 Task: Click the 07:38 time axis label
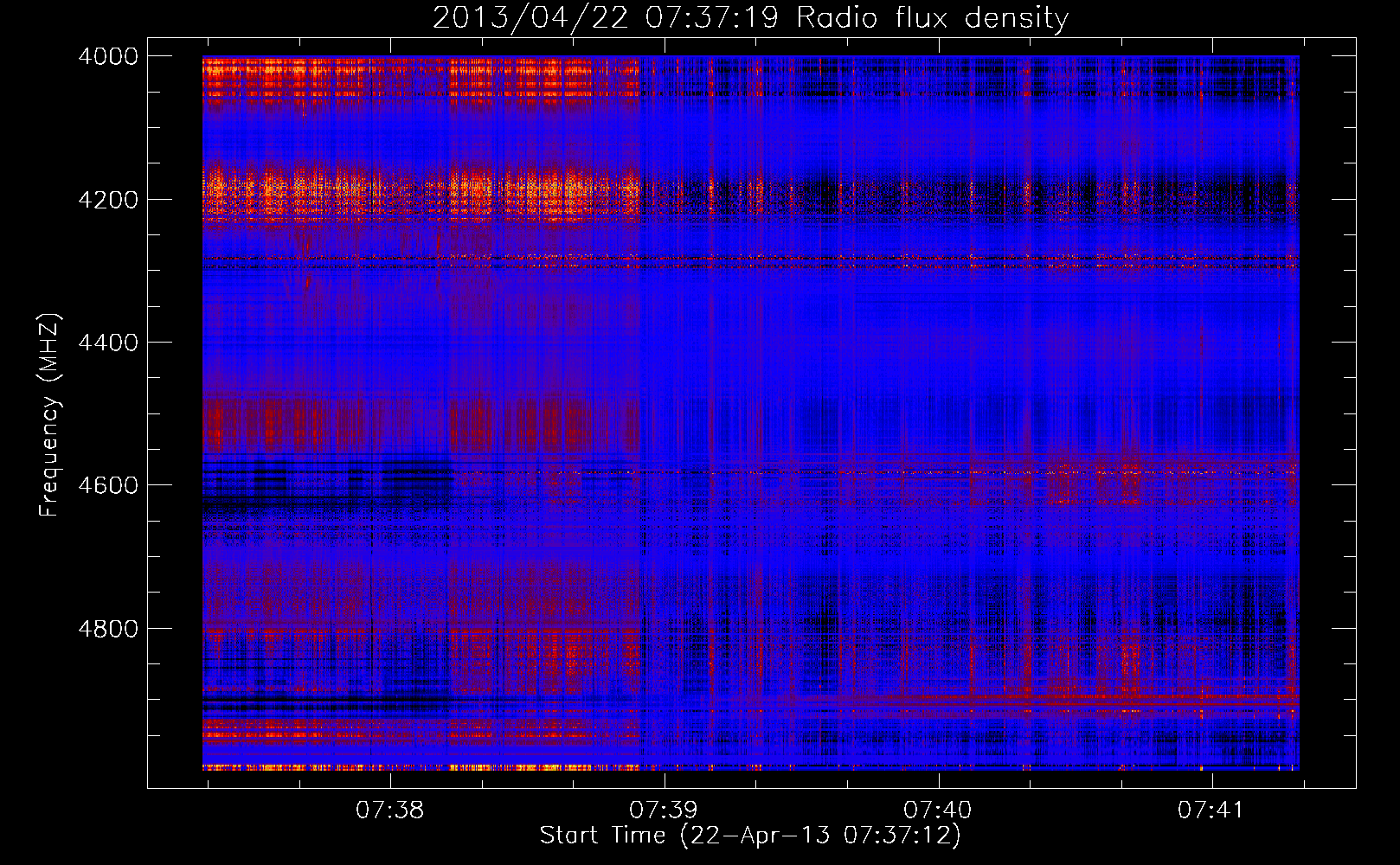point(390,811)
